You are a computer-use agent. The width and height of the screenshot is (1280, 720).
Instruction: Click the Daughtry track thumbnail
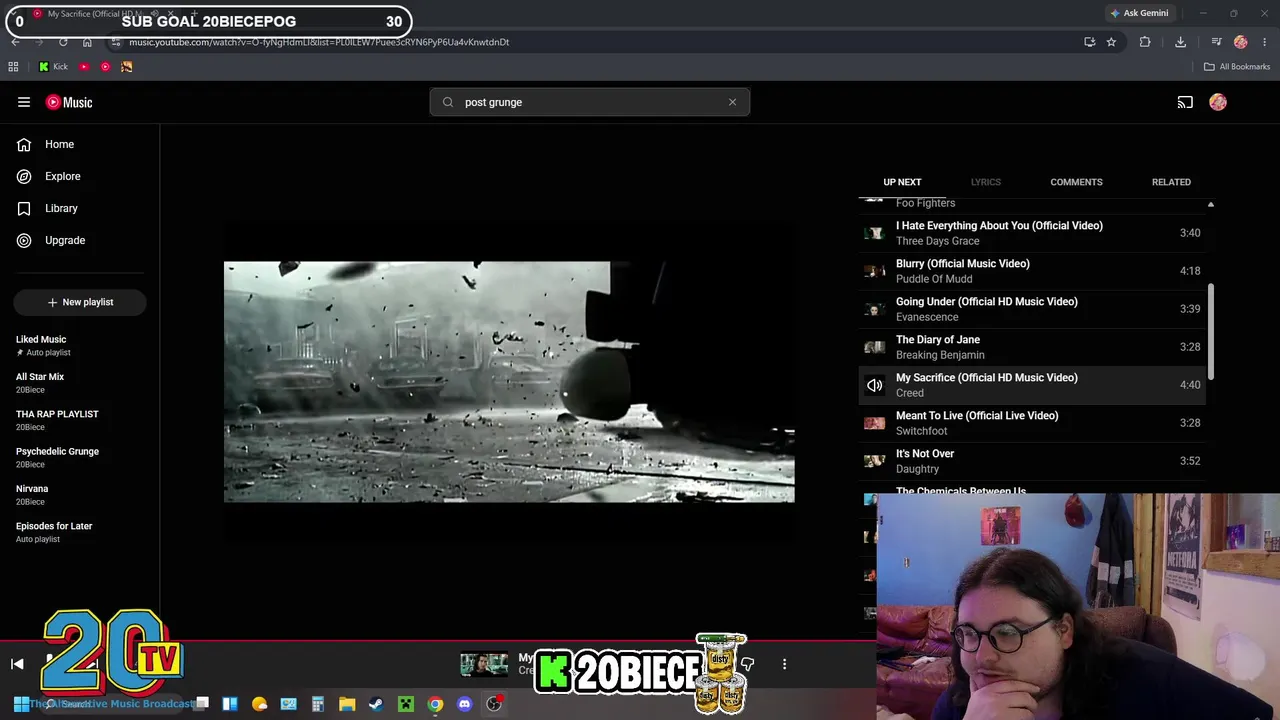(875, 461)
